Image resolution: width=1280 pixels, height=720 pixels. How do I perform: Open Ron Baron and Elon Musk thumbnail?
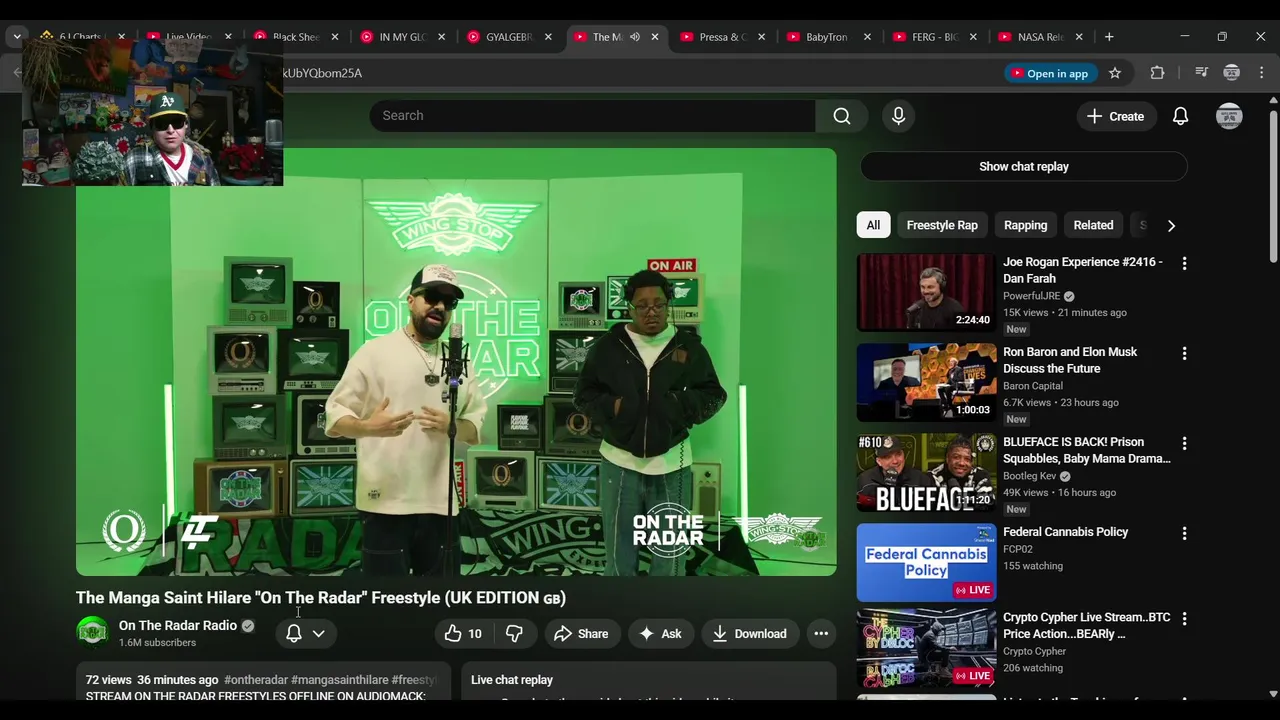927,382
